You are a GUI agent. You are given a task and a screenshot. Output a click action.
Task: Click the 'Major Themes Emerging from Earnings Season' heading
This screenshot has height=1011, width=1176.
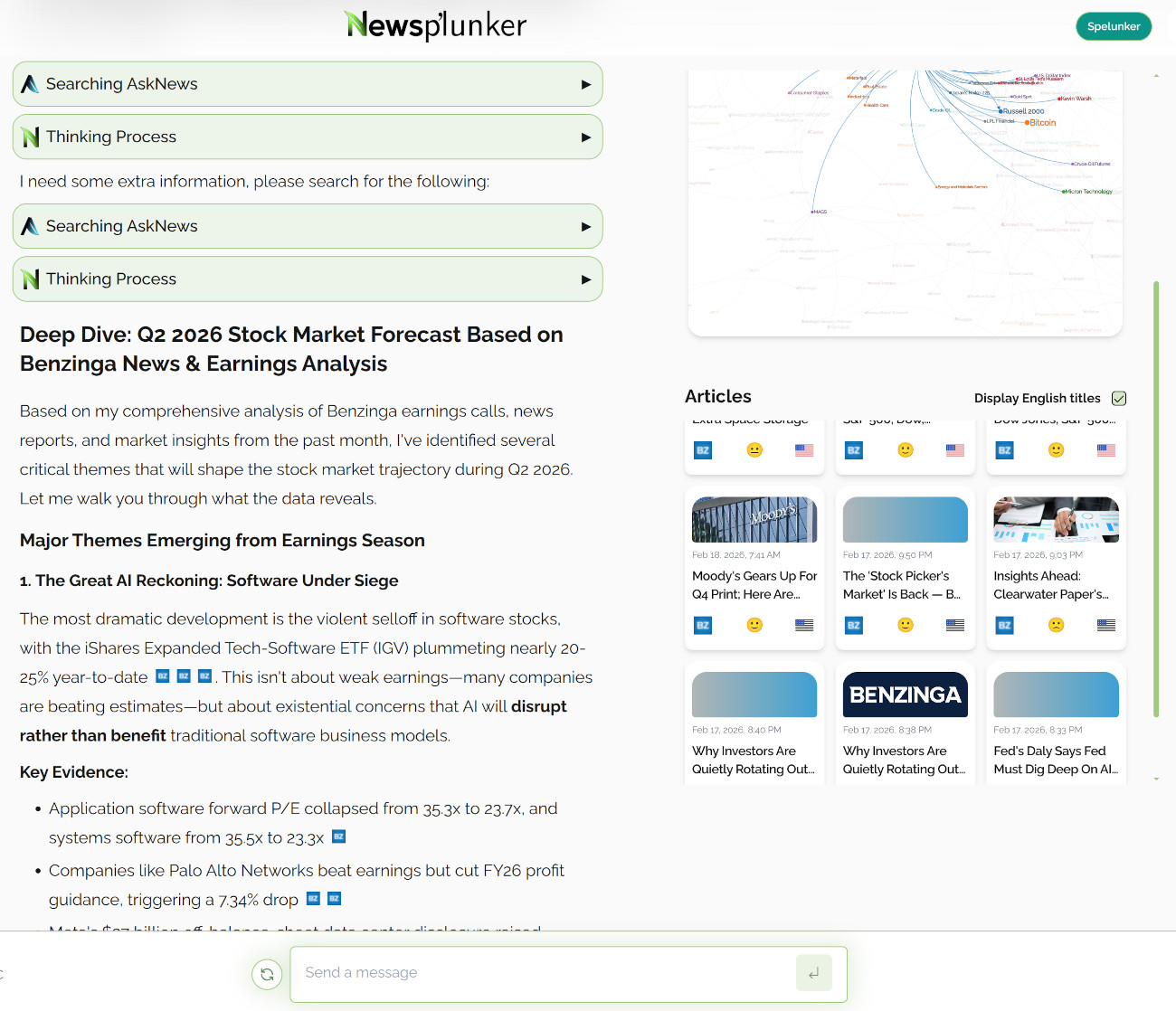(223, 540)
